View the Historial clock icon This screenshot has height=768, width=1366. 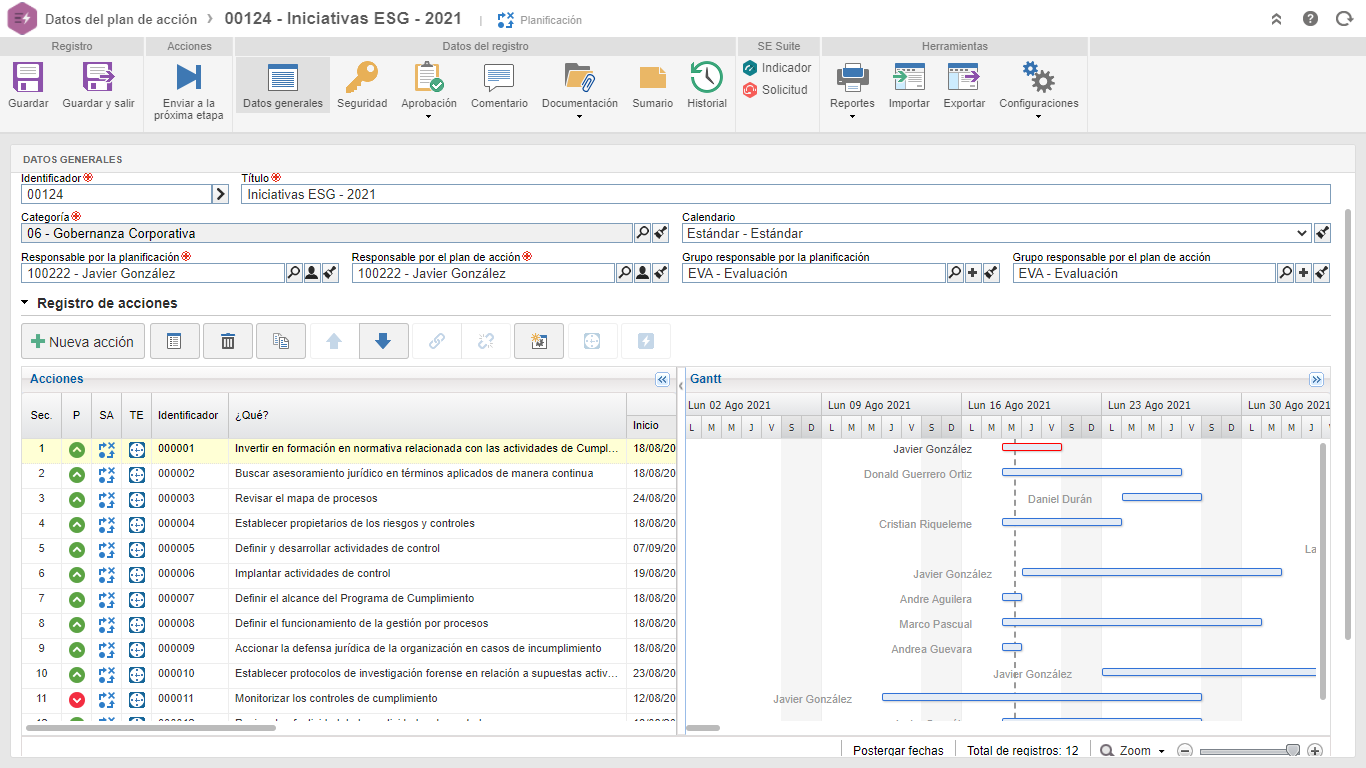707,77
